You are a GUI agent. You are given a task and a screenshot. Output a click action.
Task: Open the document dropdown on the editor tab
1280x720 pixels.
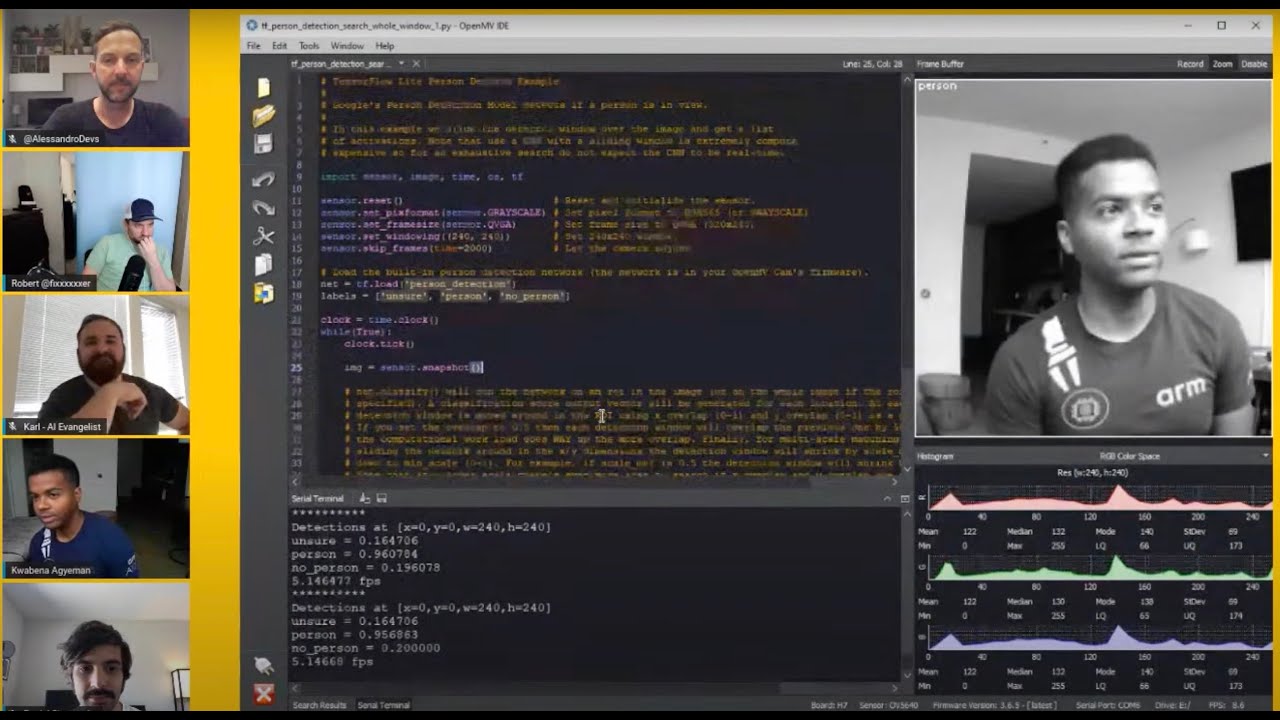point(400,64)
